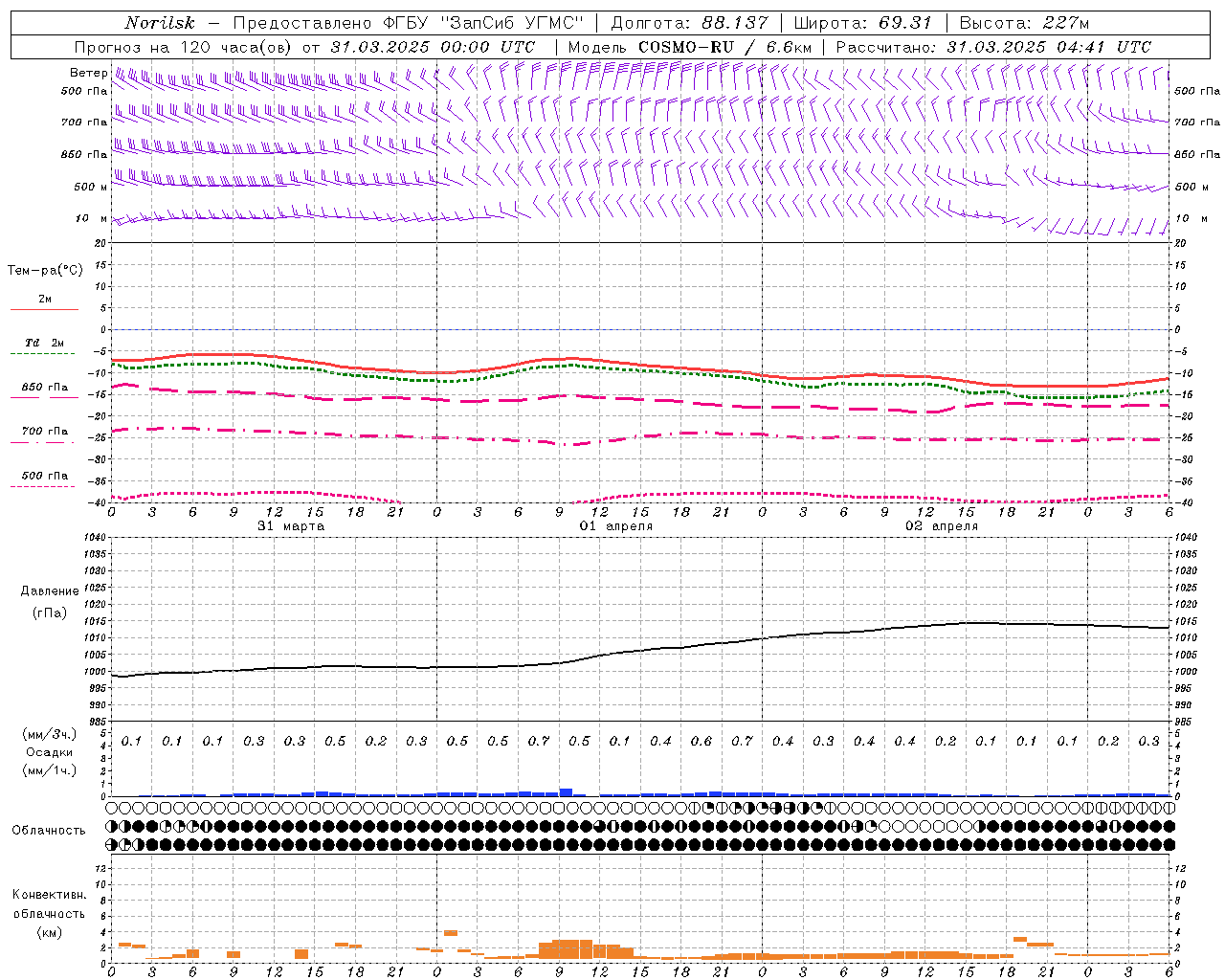Image resolution: width=1225 pixels, height=980 pixels.
Task: Select the (мм/3ч.) units label
Action: tap(50, 734)
